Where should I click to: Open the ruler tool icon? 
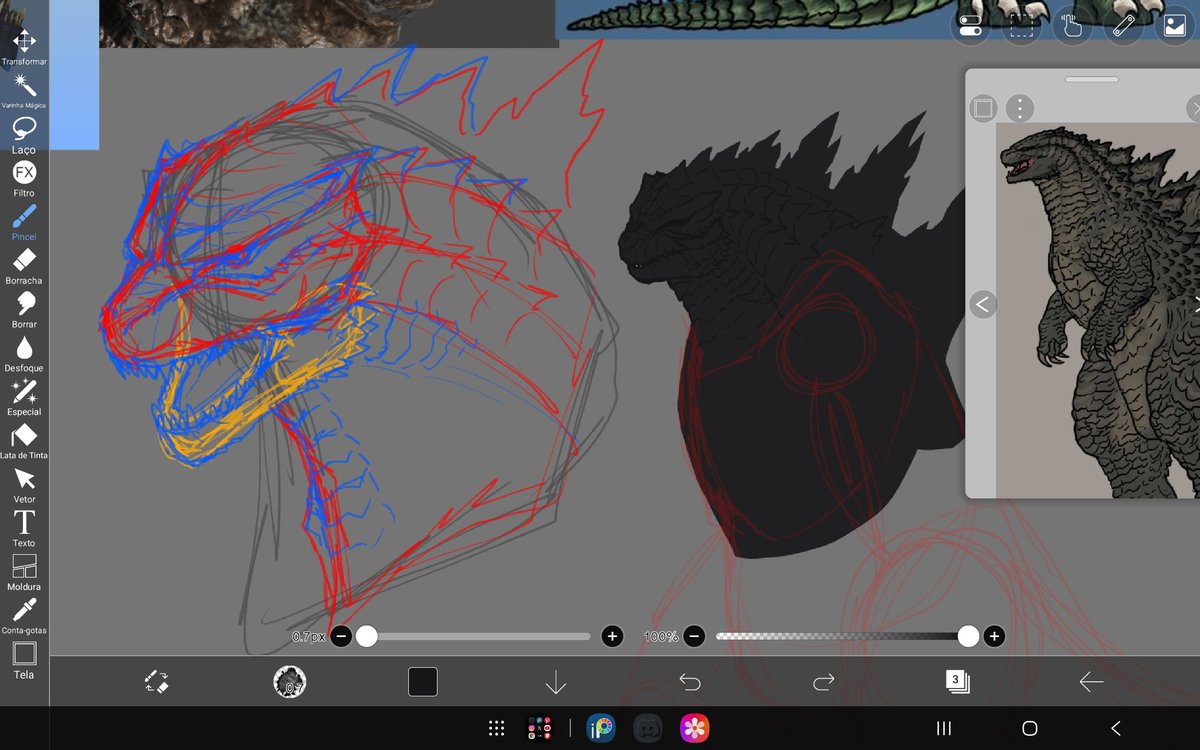1124,27
